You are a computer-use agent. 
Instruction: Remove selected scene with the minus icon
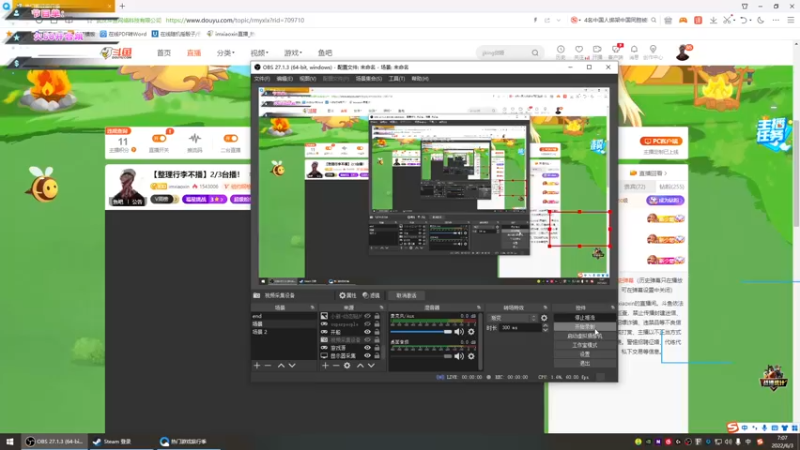click(268, 365)
